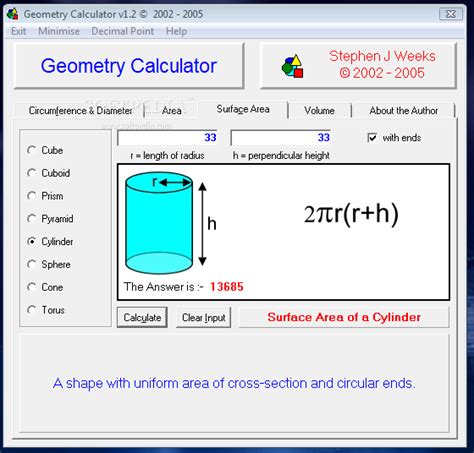Click the Geometry Calculator title bar app icon
Screen dimensions: 474x453
pyautogui.click(x=13, y=14)
